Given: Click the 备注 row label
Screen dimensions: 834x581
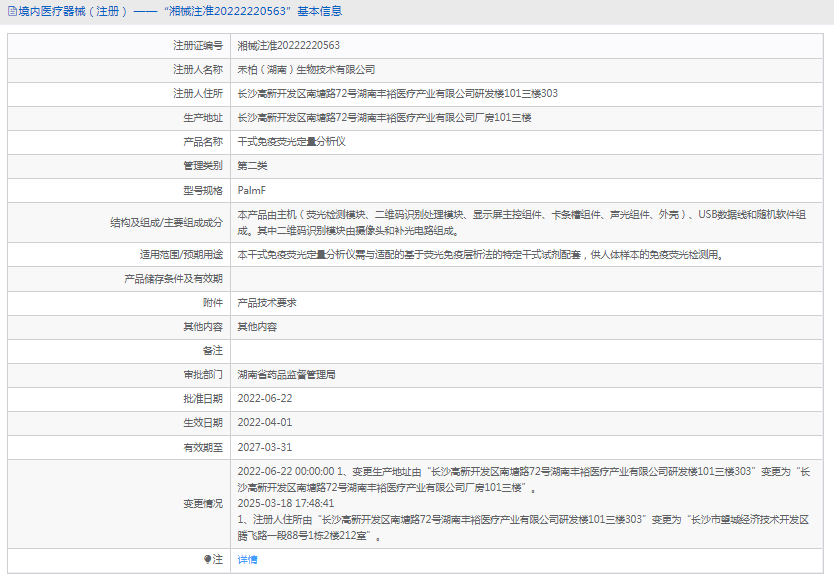Looking at the screenshot, I should pyautogui.click(x=213, y=351).
